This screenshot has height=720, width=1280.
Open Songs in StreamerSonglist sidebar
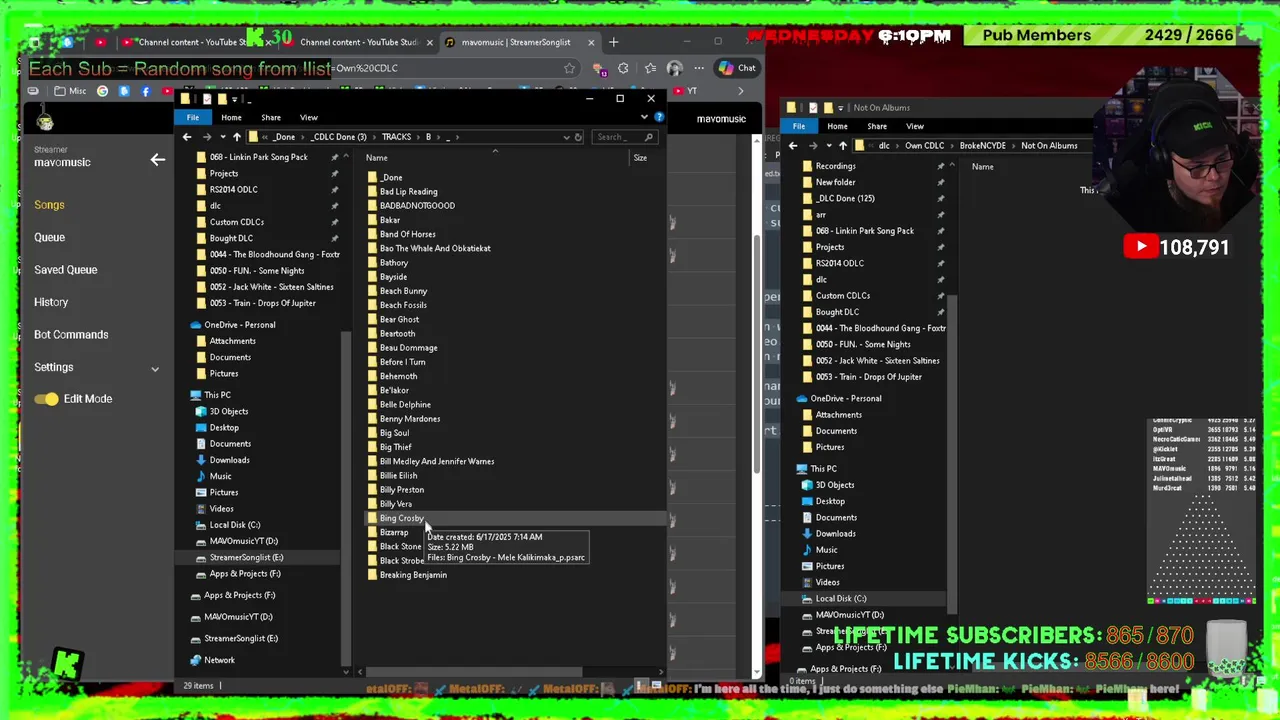pos(49,205)
